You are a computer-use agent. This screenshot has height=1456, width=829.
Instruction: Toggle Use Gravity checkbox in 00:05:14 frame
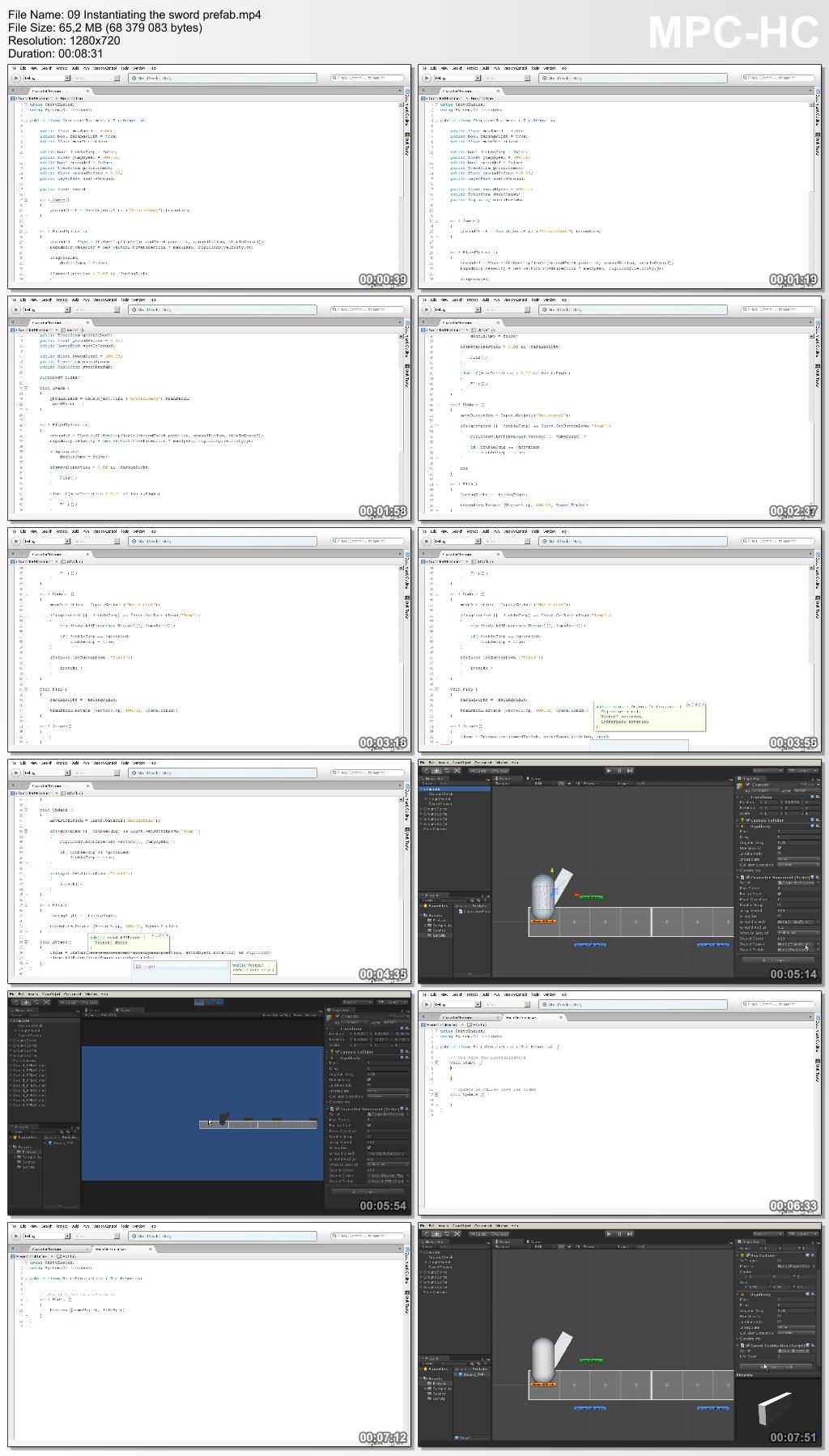tap(779, 848)
